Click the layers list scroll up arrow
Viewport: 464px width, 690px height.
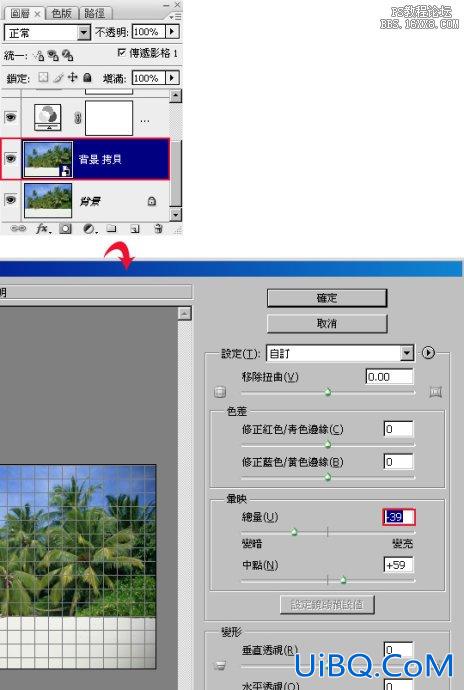coord(176,96)
